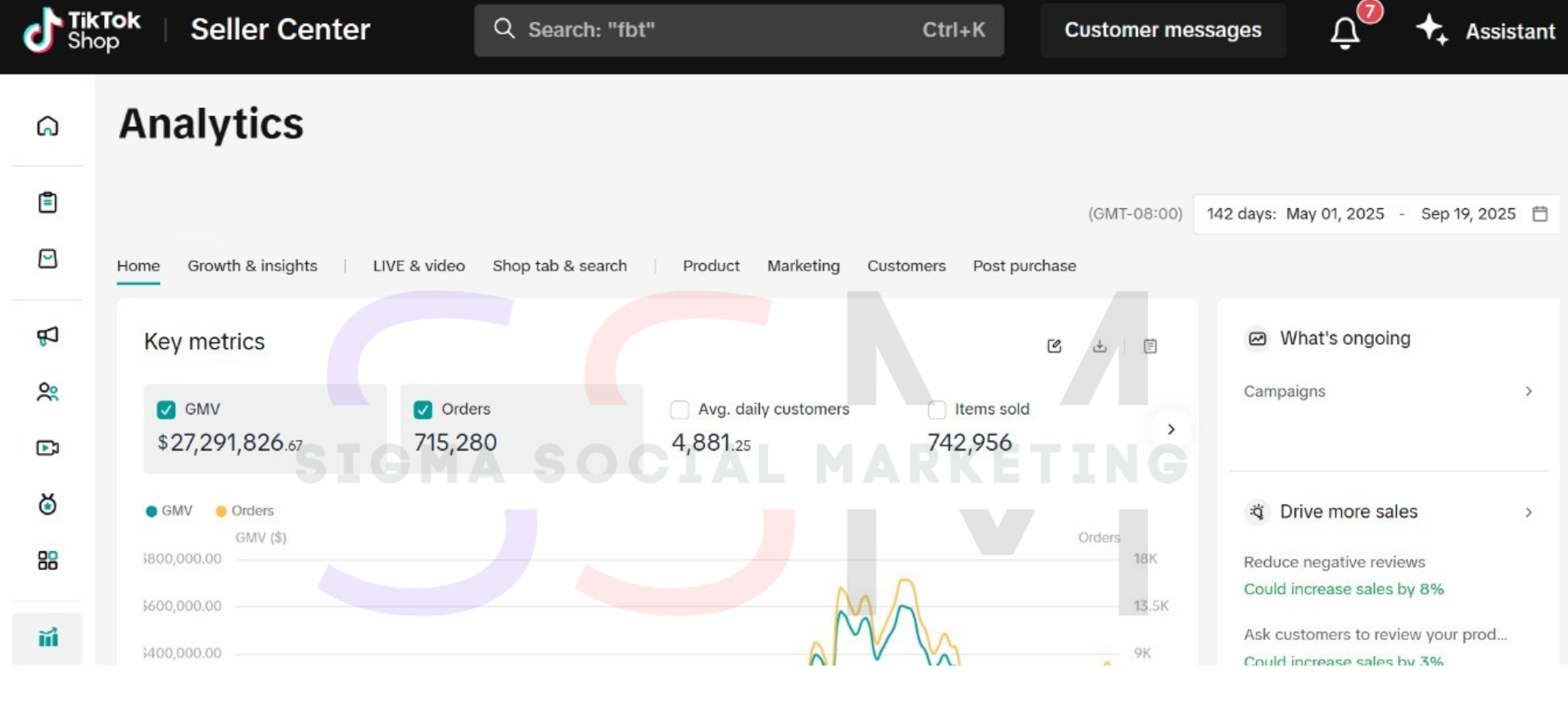Screen dimensions: 1568x716
Task: Open Customer messages
Action: pyautogui.click(x=1163, y=30)
